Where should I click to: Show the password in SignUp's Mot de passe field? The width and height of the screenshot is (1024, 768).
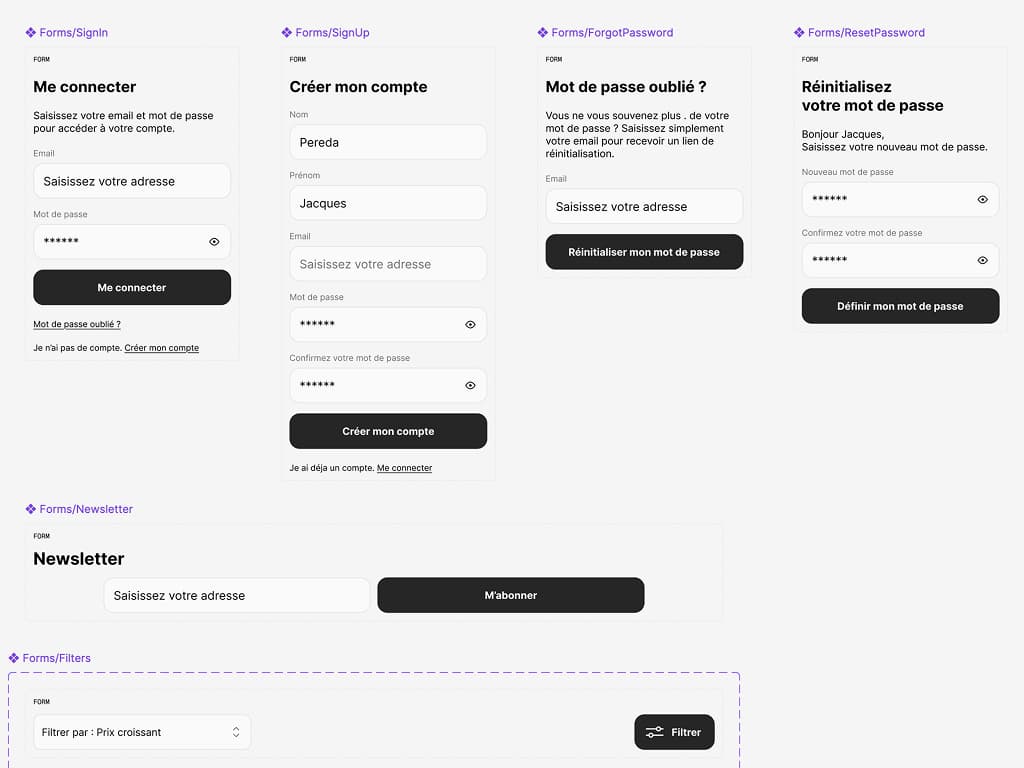[x=470, y=324]
